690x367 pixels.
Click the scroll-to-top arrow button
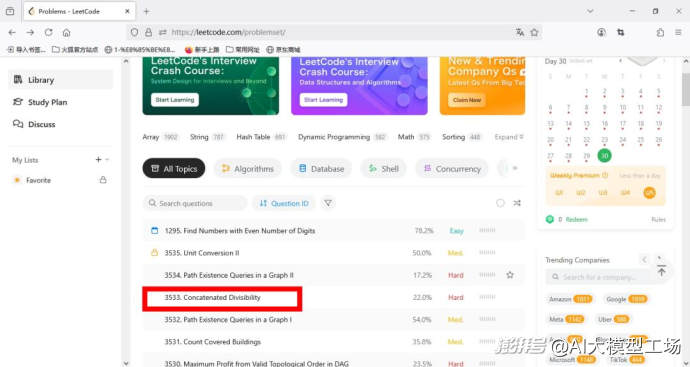[x=661, y=271]
